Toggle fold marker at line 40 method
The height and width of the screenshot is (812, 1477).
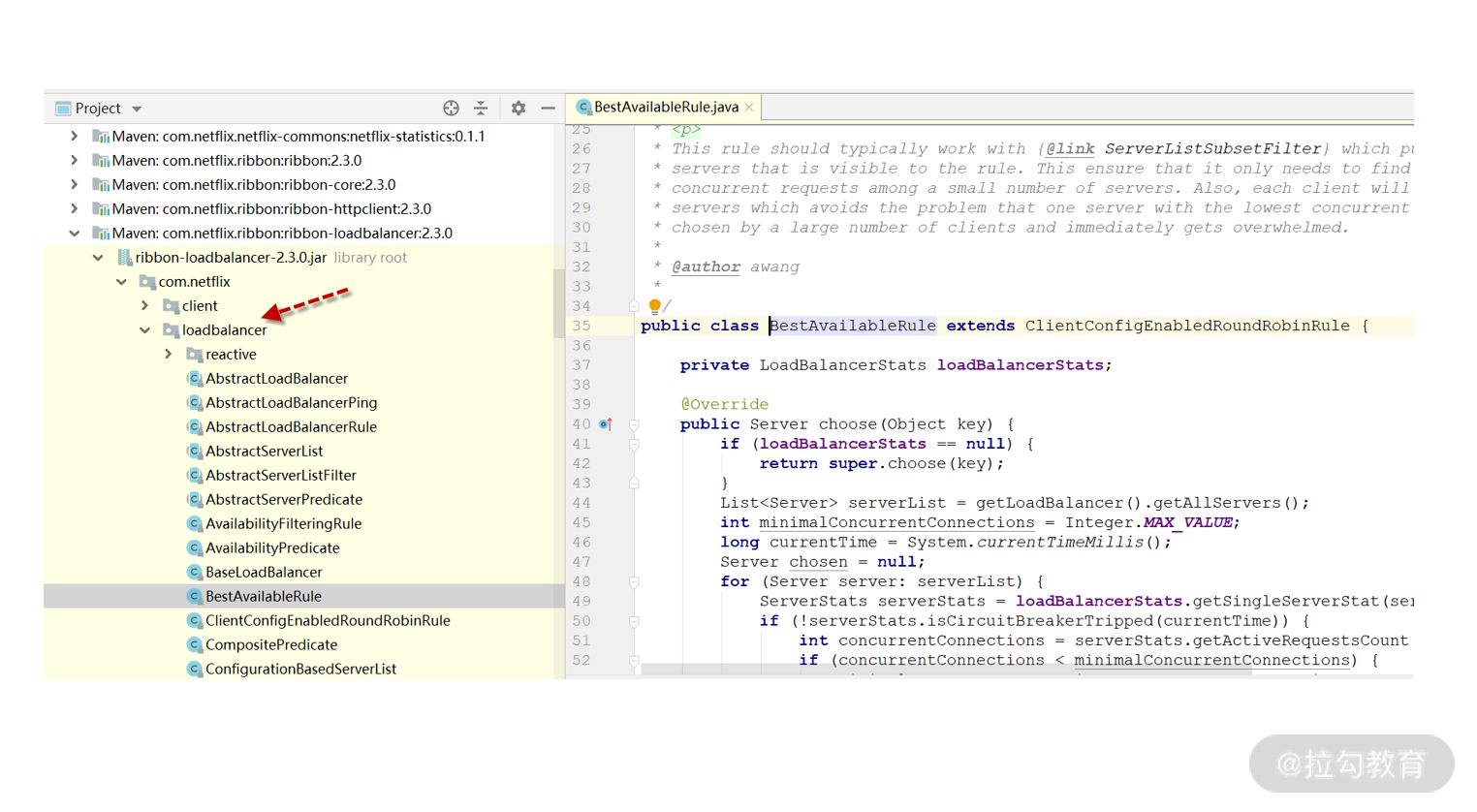click(634, 424)
